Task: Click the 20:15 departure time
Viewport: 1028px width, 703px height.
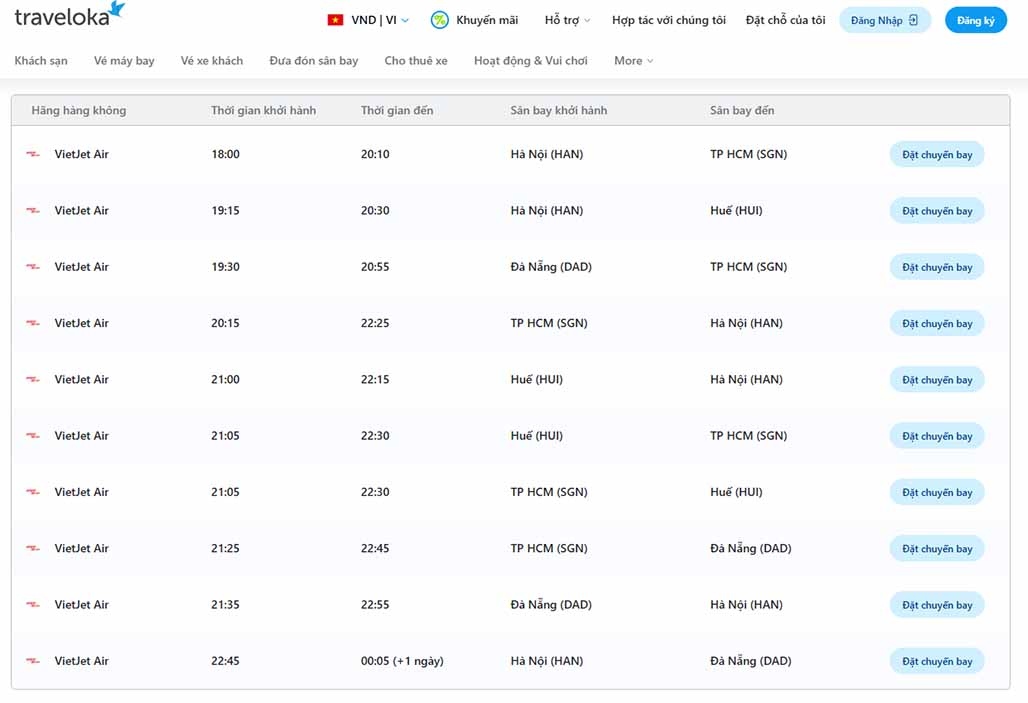Action: 226,323
